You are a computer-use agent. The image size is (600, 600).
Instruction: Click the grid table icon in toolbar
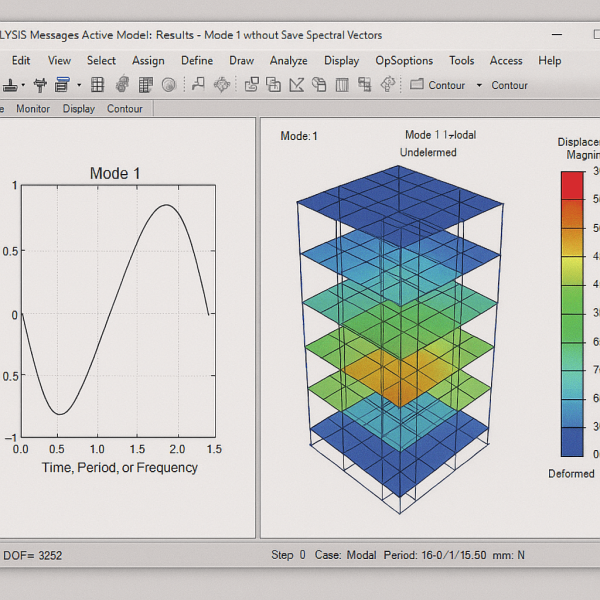96,85
